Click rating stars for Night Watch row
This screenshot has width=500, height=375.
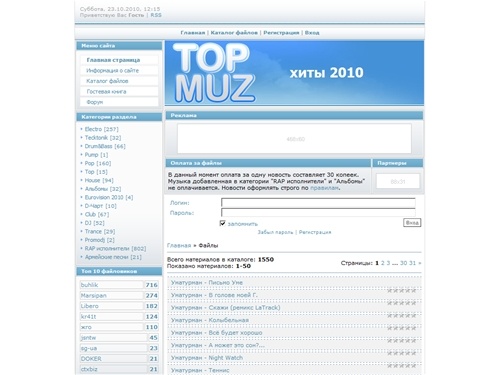point(402,366)
